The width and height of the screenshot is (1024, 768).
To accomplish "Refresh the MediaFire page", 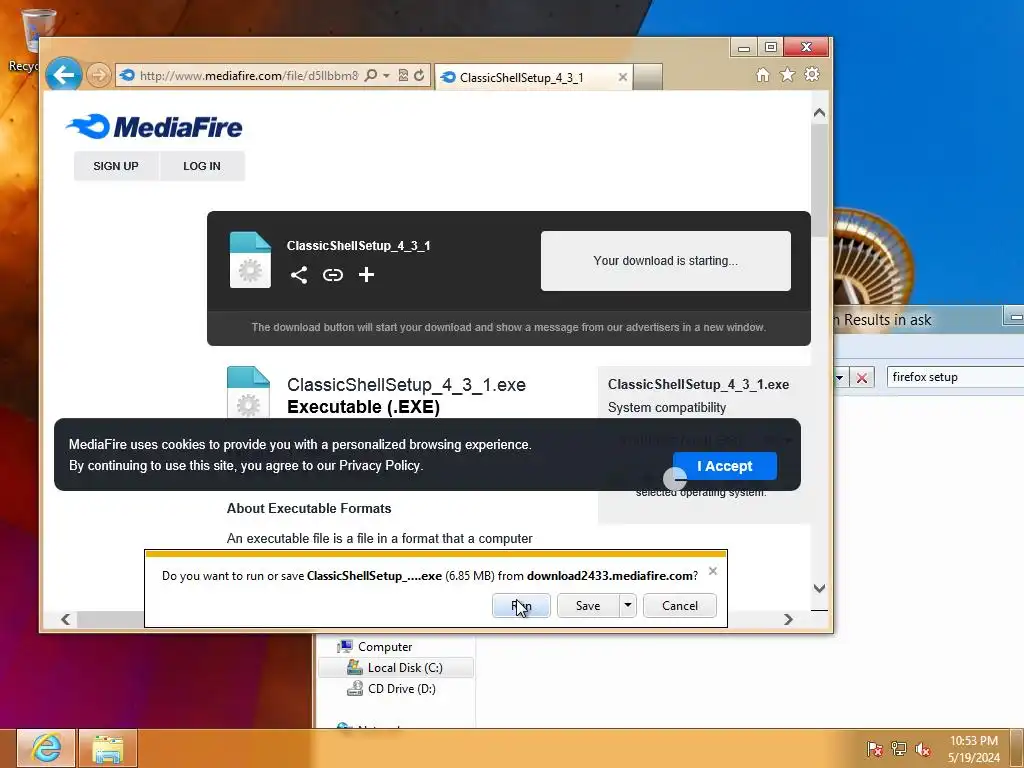I will coord(419,75).
